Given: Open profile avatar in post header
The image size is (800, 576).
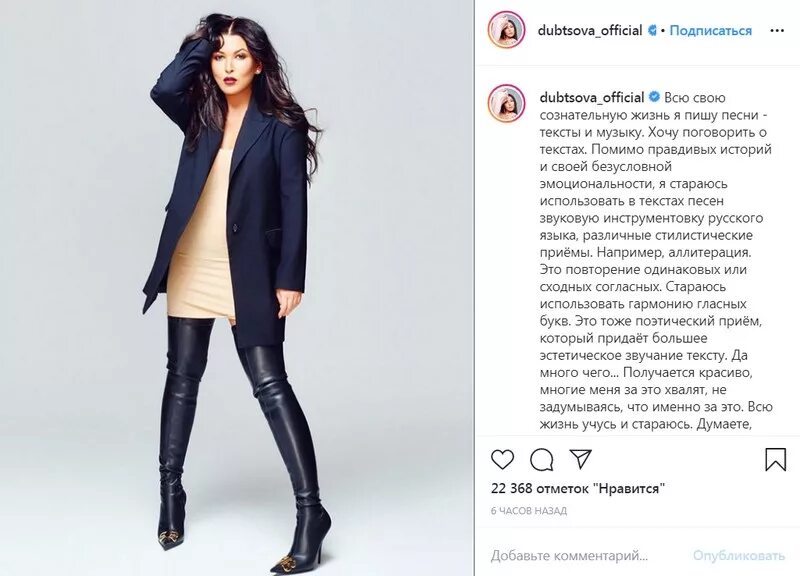Looking at the screenshot, I should point(507,30).
